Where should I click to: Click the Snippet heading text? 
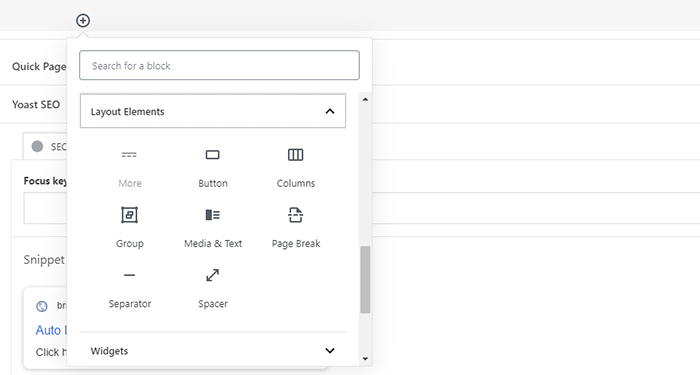44,260
